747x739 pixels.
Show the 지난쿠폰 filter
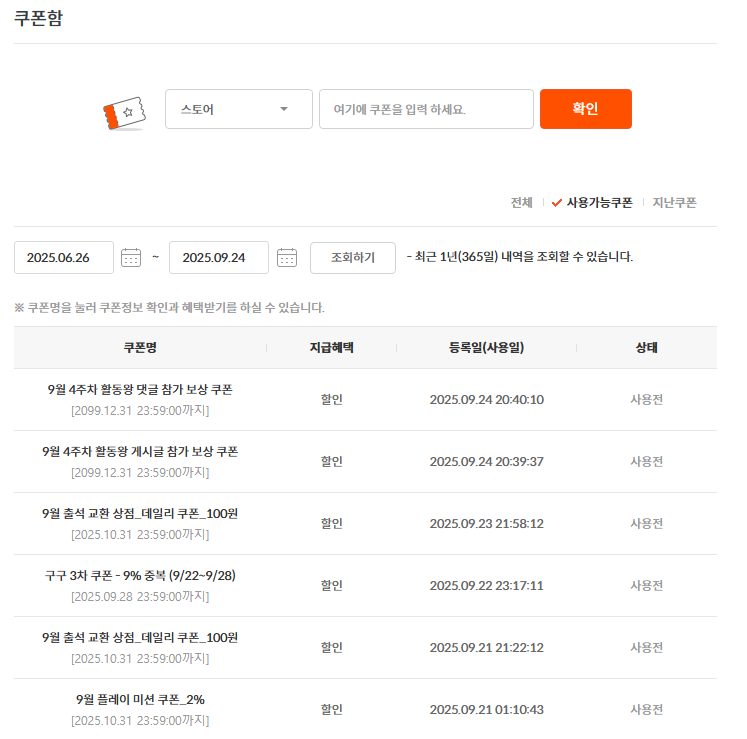(x=674, y=202)
